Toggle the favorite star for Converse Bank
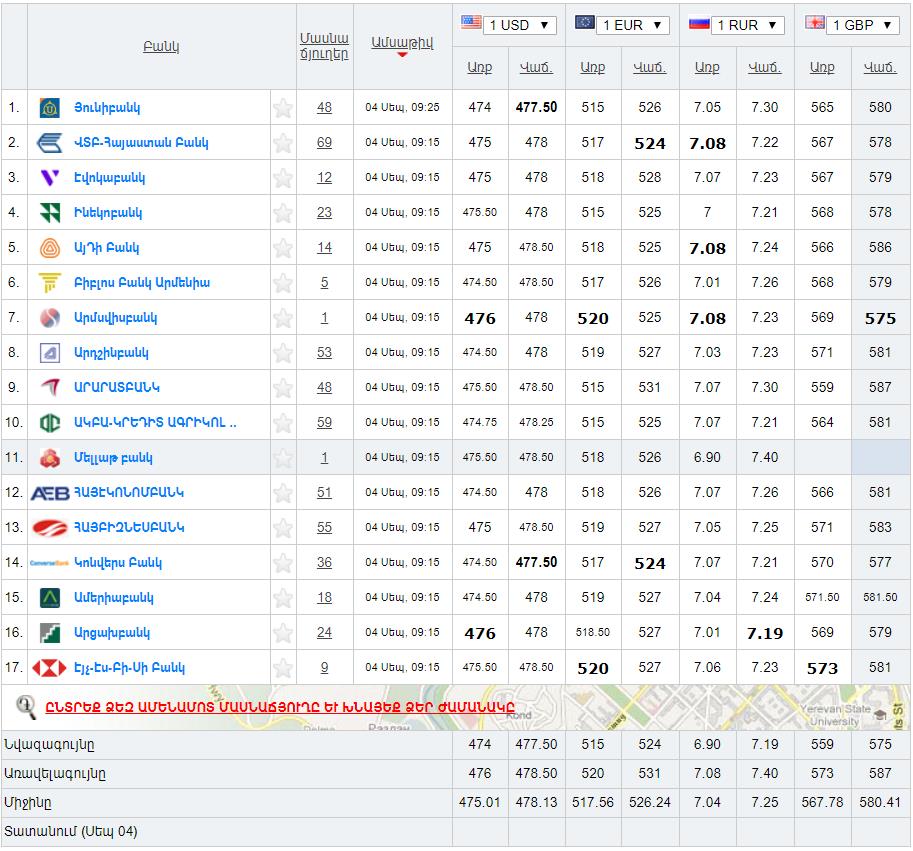 283,563
